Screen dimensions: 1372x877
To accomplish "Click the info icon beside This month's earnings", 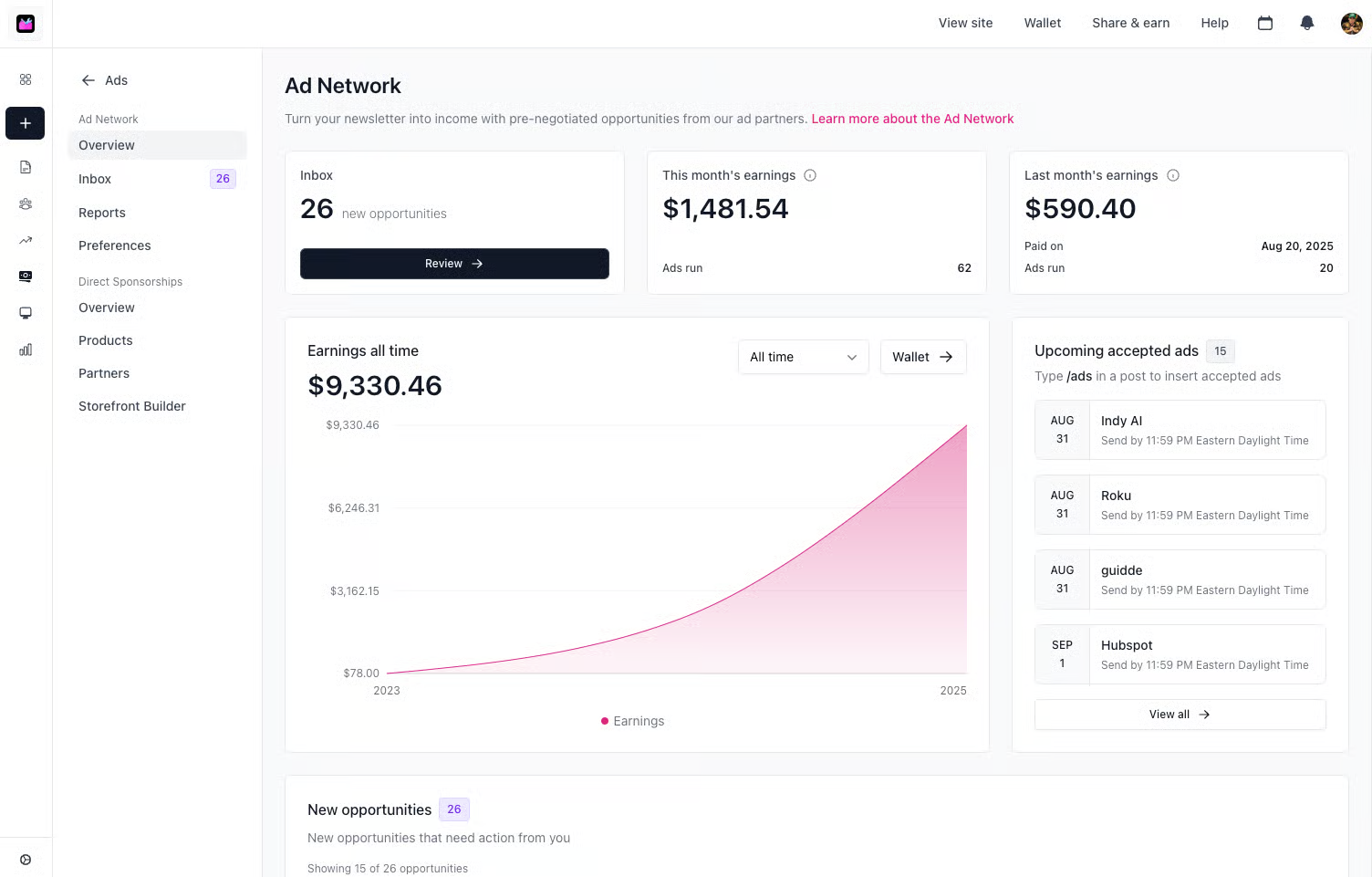I will [x=809, y=175].
